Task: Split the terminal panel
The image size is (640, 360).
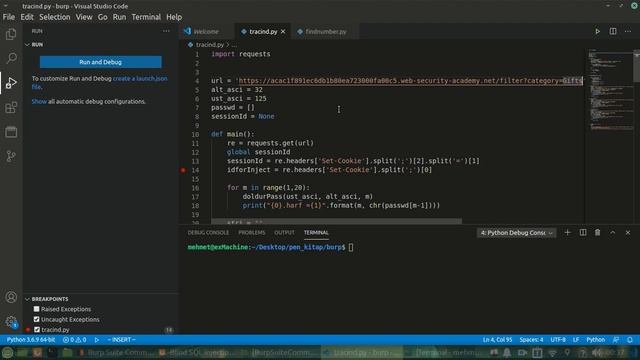Action: pyautogui.click(x=583, y=233)
